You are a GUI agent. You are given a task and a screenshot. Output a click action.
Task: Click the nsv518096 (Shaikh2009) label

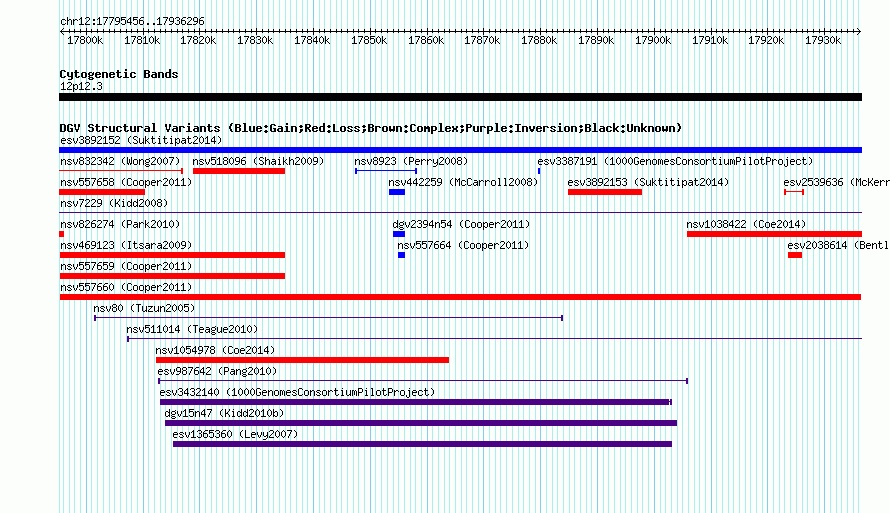click(x=258, y=161)
